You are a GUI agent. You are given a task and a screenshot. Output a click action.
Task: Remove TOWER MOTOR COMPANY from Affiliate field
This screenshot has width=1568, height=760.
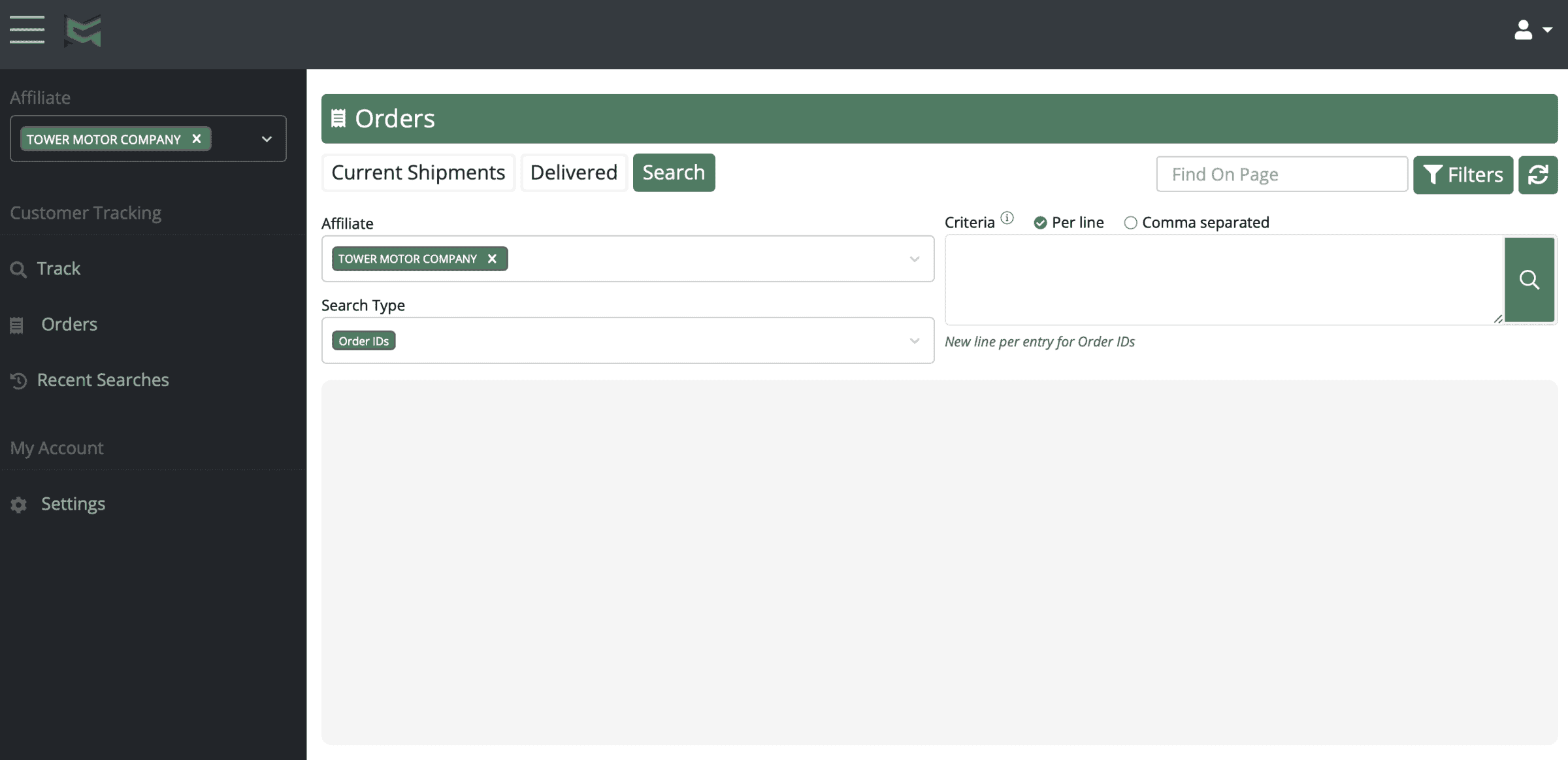[x=493, y=259]
